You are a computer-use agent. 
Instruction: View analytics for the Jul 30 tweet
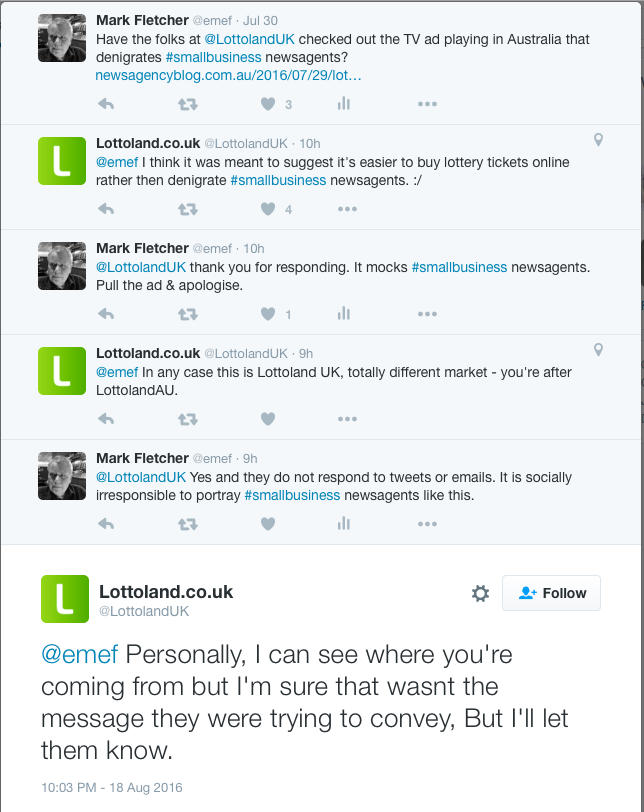tap(344, 104)
